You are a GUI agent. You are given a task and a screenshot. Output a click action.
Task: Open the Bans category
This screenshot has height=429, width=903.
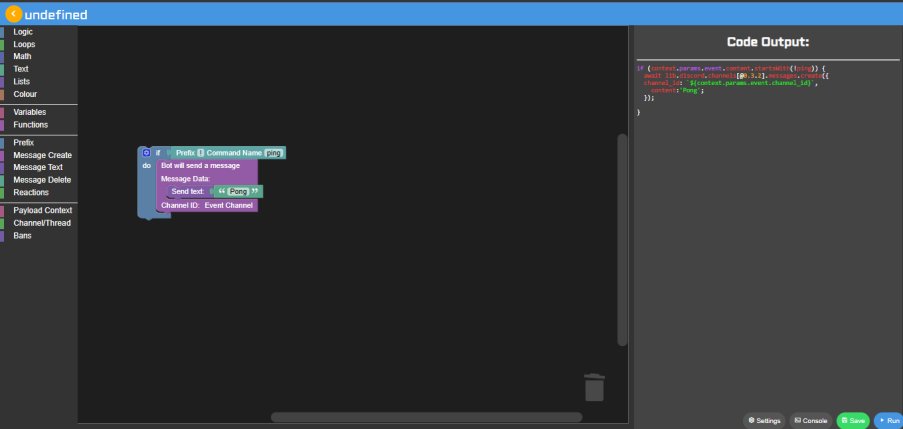22,236
